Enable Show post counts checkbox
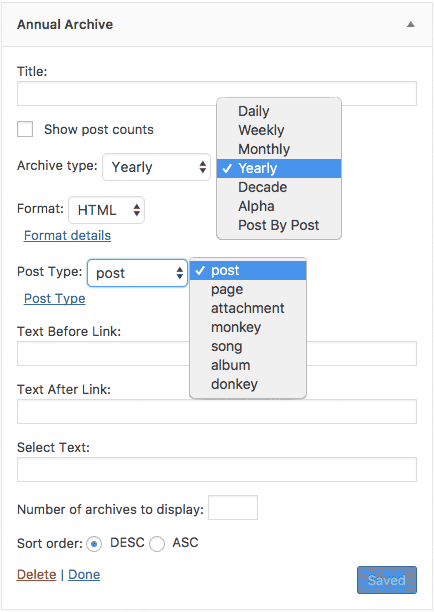 coord(25,129)
